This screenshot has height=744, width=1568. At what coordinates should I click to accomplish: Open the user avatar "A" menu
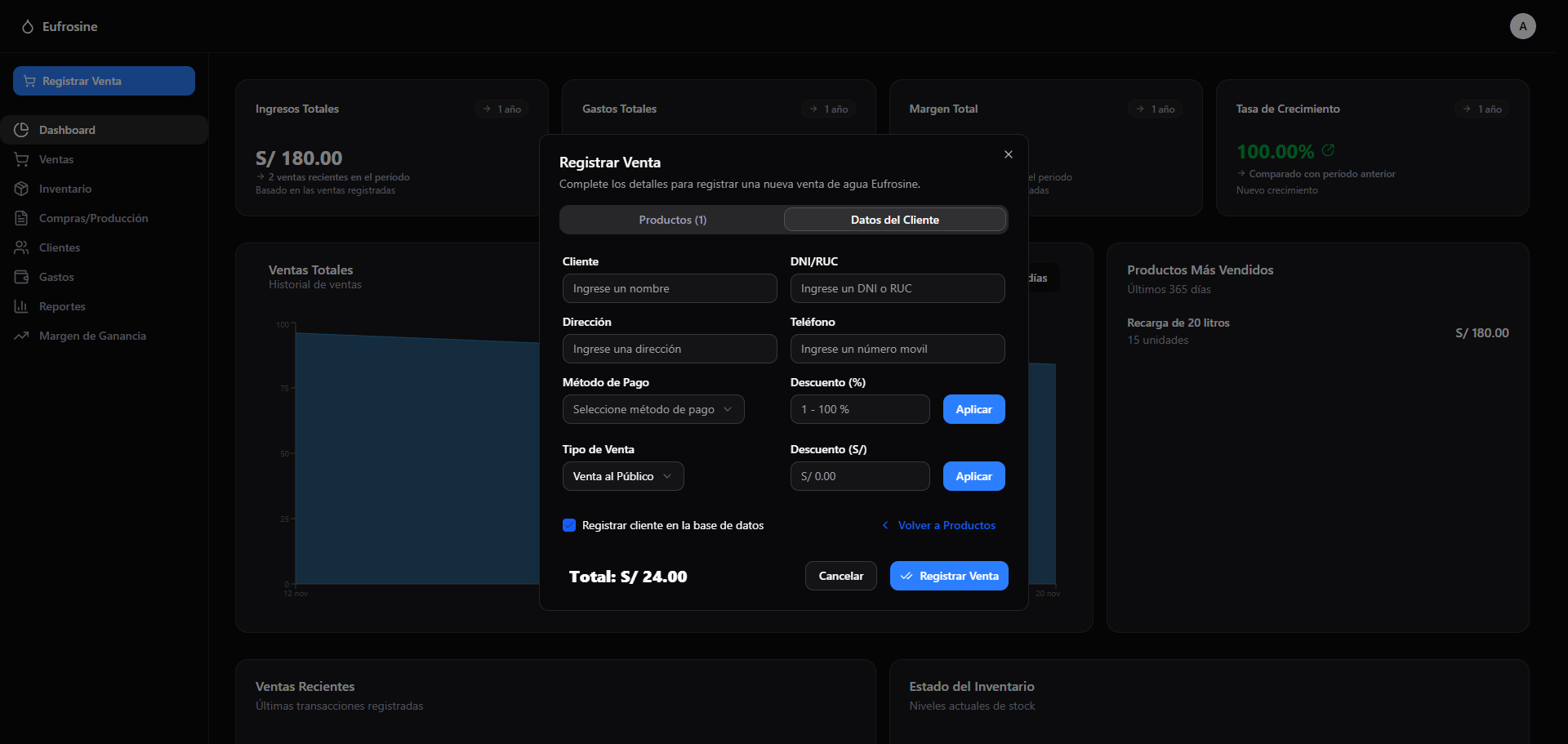[x=1522, y=26]
